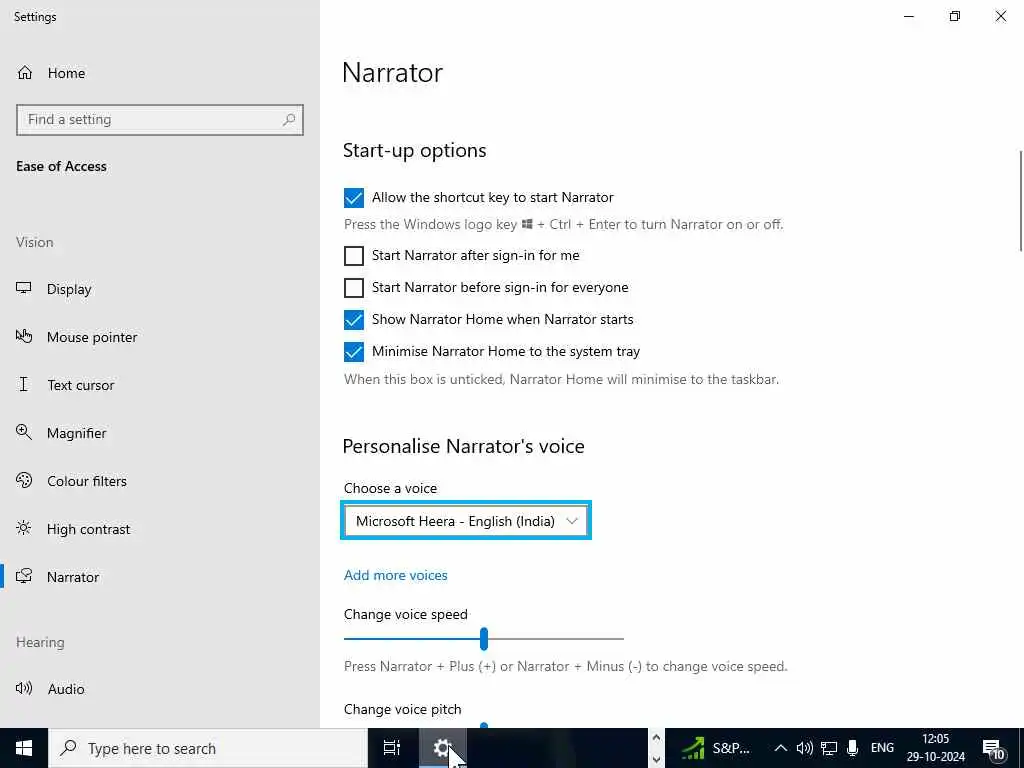1024x768 pixels.
Task: Select the High contrast sun icon
Action: tap(24, 528)
